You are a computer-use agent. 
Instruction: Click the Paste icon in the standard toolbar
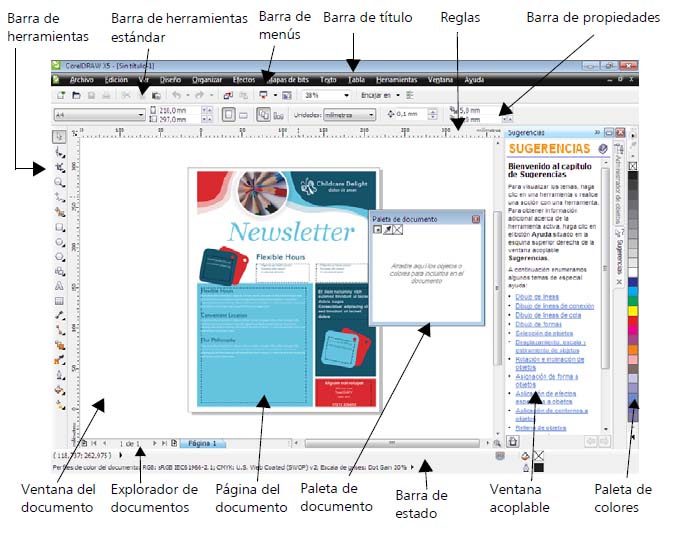[x=156, y=95]
